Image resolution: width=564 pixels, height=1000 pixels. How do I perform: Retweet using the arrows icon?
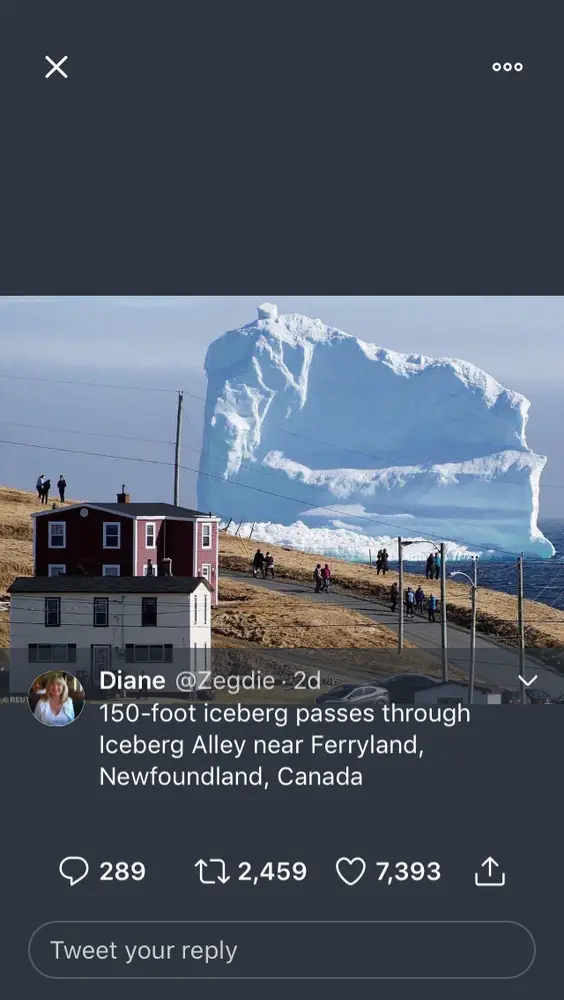pos(212,871)
